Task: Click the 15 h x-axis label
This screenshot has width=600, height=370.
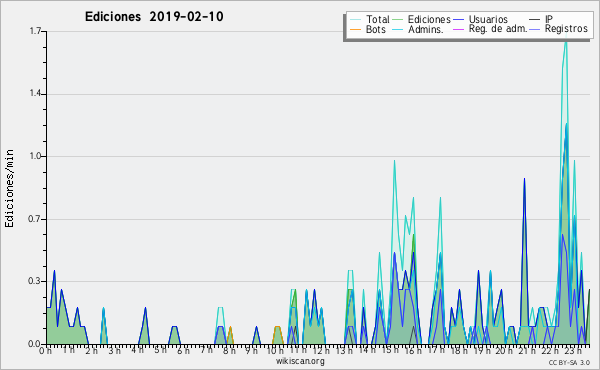Action: (x=390, y=350)
